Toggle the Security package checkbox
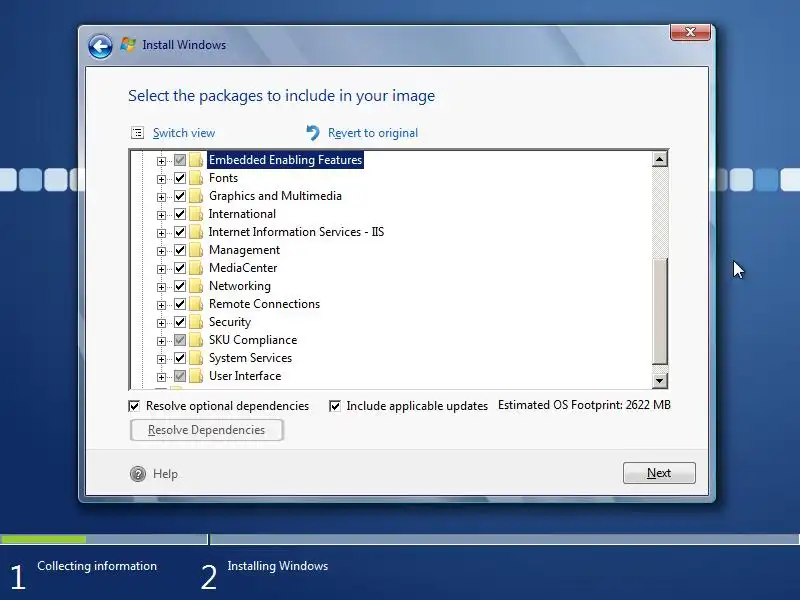This screenshot has height=600, width=800. [x=180, y=322]
